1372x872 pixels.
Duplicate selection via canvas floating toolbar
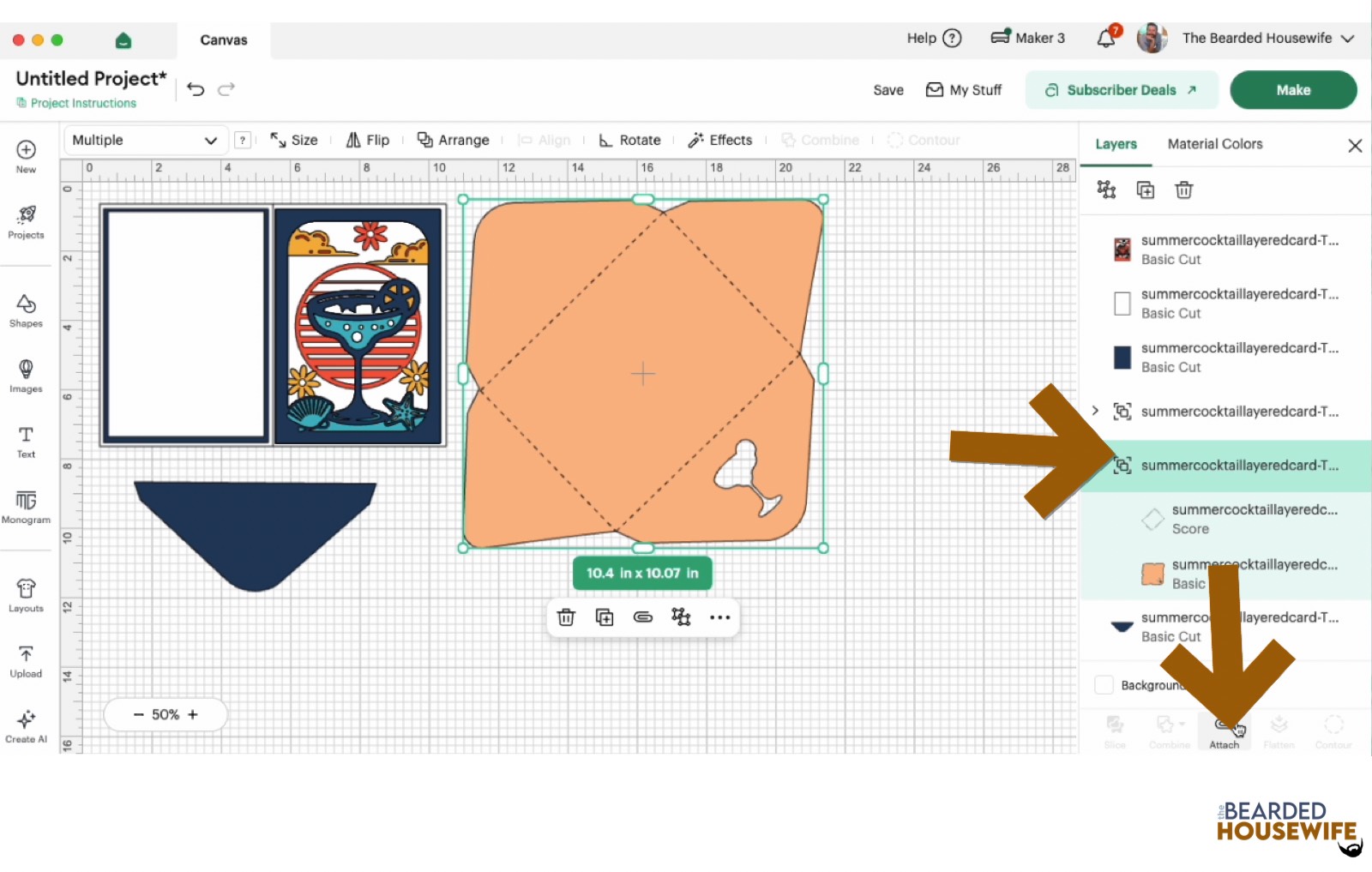click(x=605, y=617)
